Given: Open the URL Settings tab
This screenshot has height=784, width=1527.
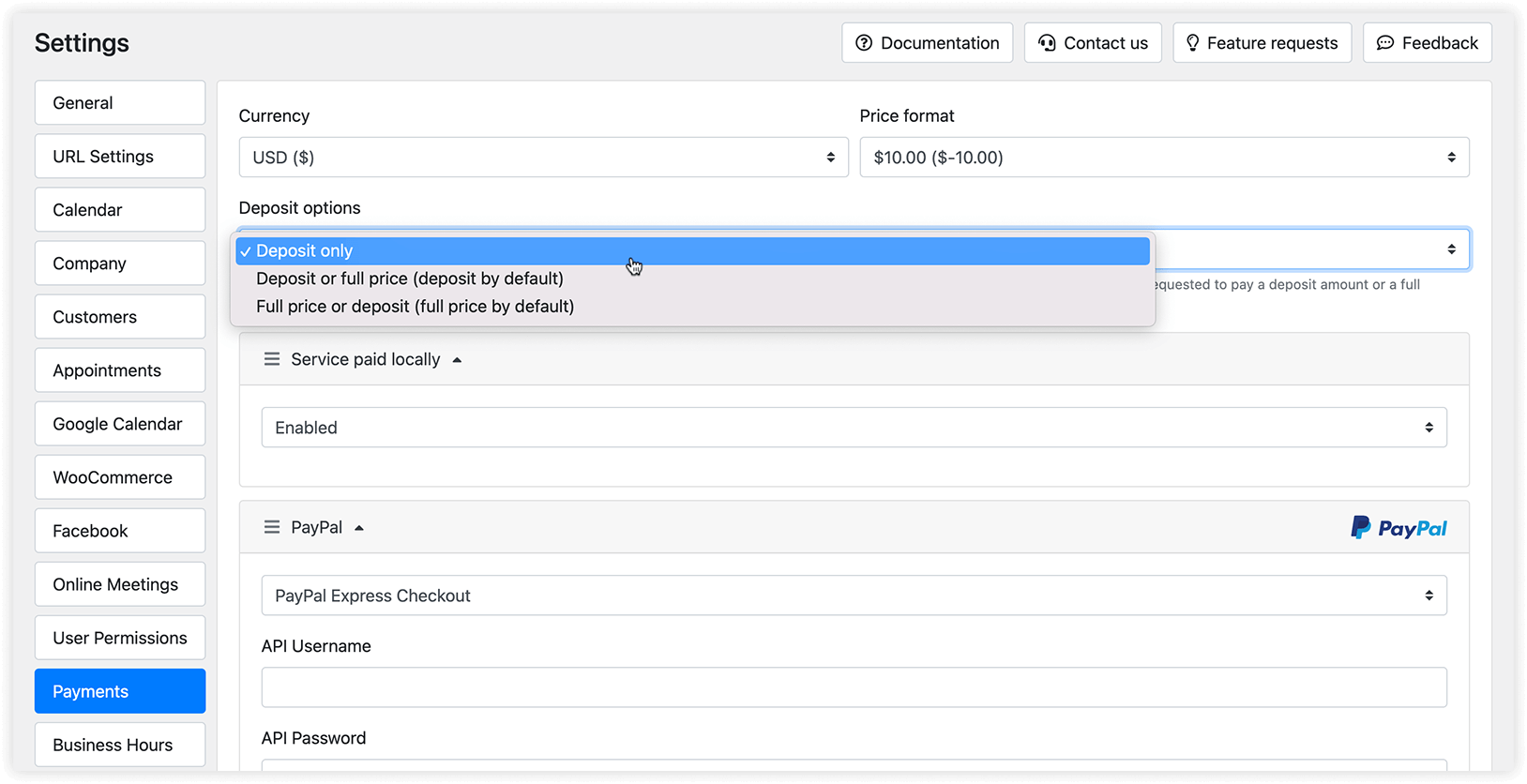Looking at the screenshot, I should point(120,157).
